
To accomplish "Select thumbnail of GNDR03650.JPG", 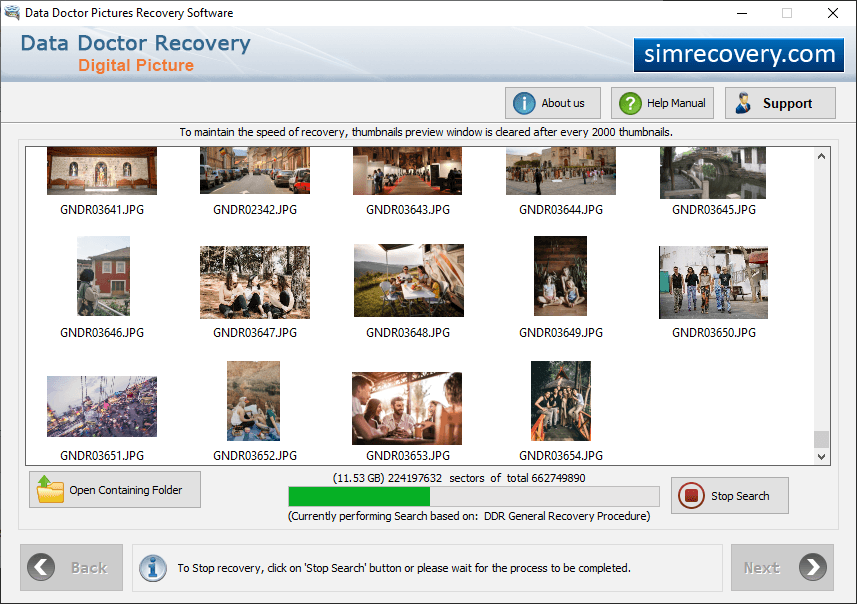I will point(713,282).
